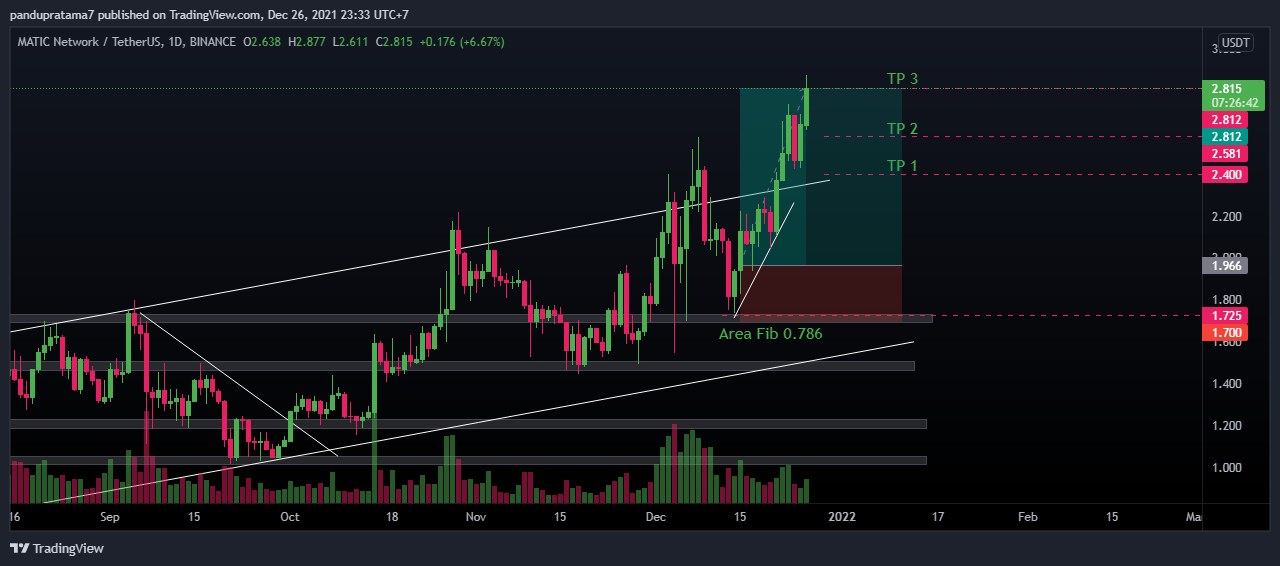
Task: Click the Nov label on time axis
Action: [x=476, y=517]
